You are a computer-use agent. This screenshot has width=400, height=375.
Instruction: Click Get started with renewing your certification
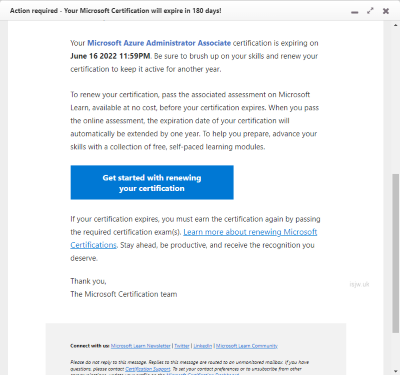coord(152,183)
